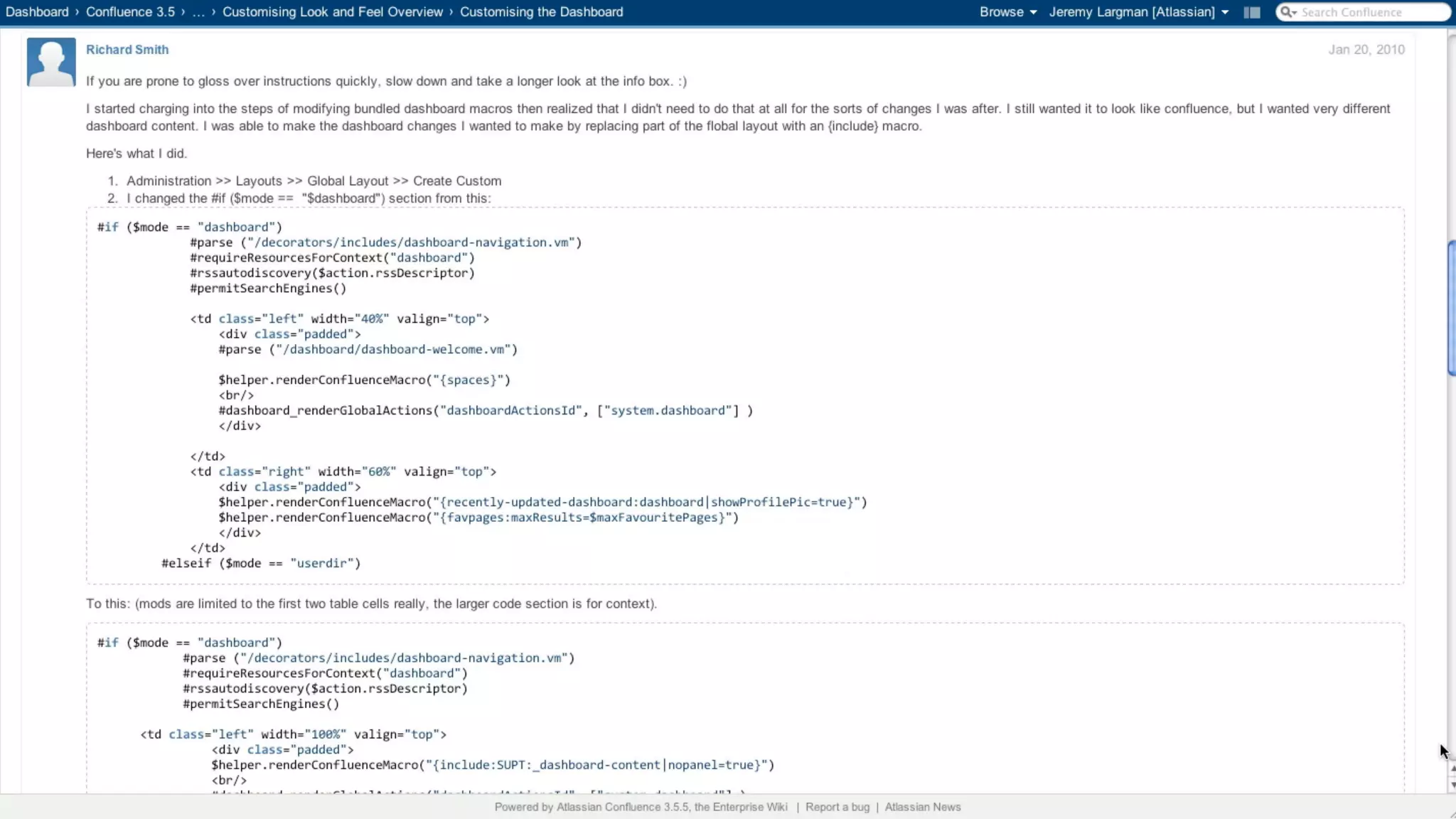The height and width of the screenshot is (819, 1456).
Task: Open Confluence 3.5 breadcrumb
Action: 130,12
